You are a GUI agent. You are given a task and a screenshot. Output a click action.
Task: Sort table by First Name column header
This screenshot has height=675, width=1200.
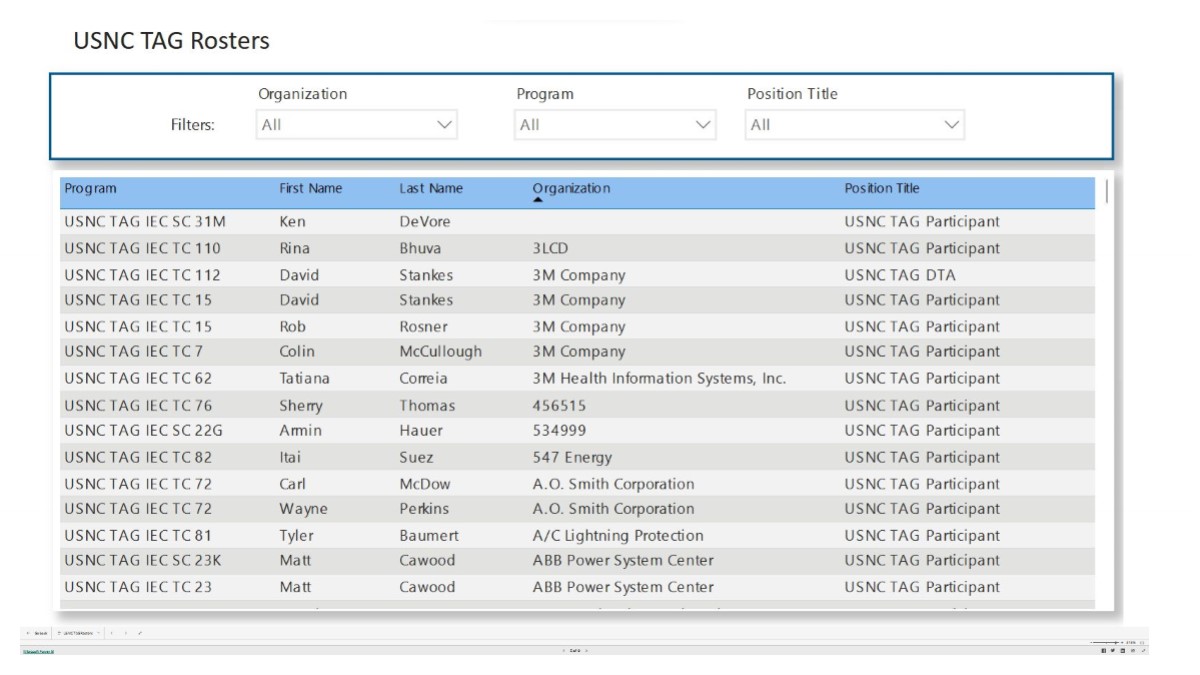tap(310, 188)
